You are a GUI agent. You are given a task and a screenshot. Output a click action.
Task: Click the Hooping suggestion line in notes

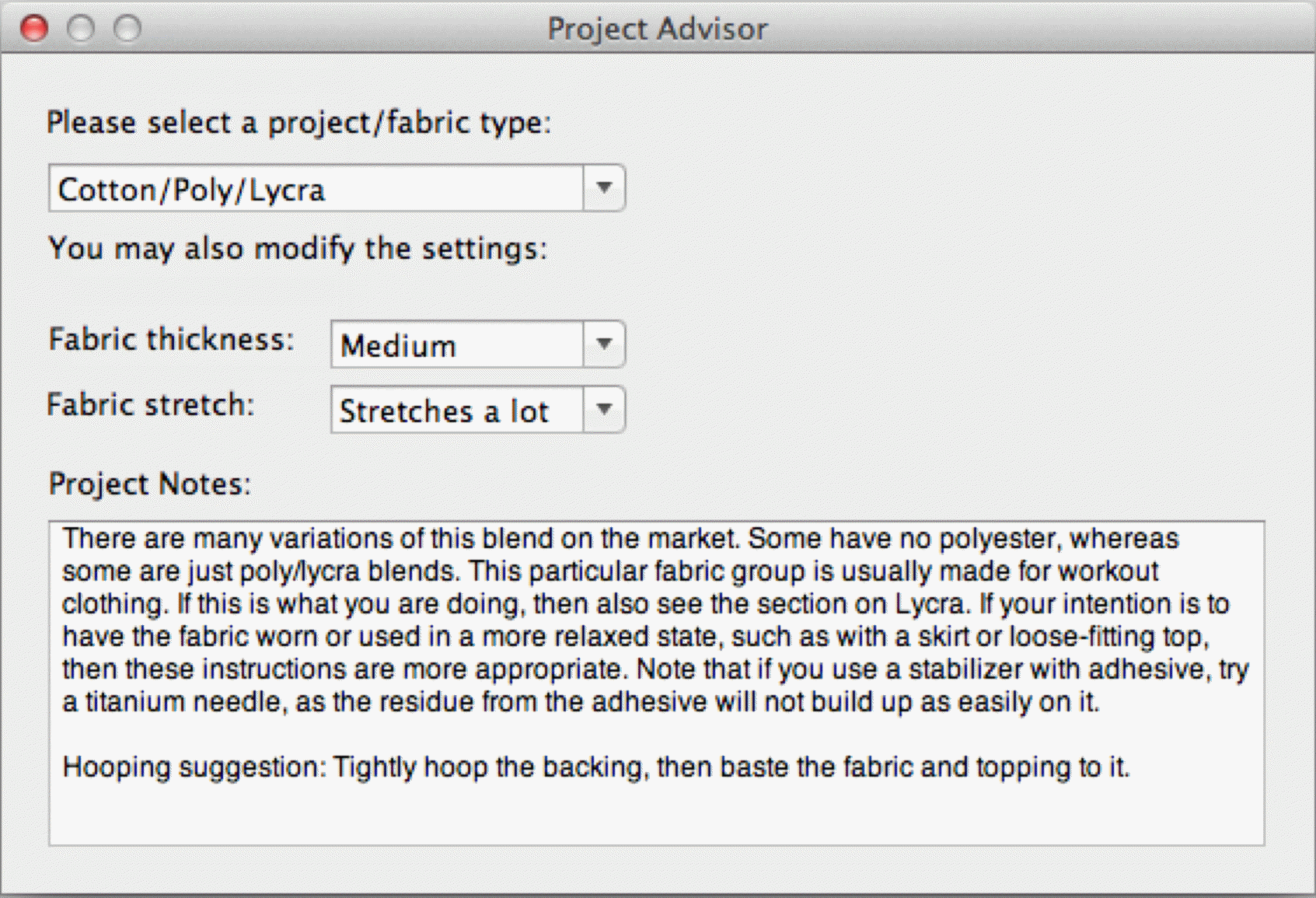[595, 767]
